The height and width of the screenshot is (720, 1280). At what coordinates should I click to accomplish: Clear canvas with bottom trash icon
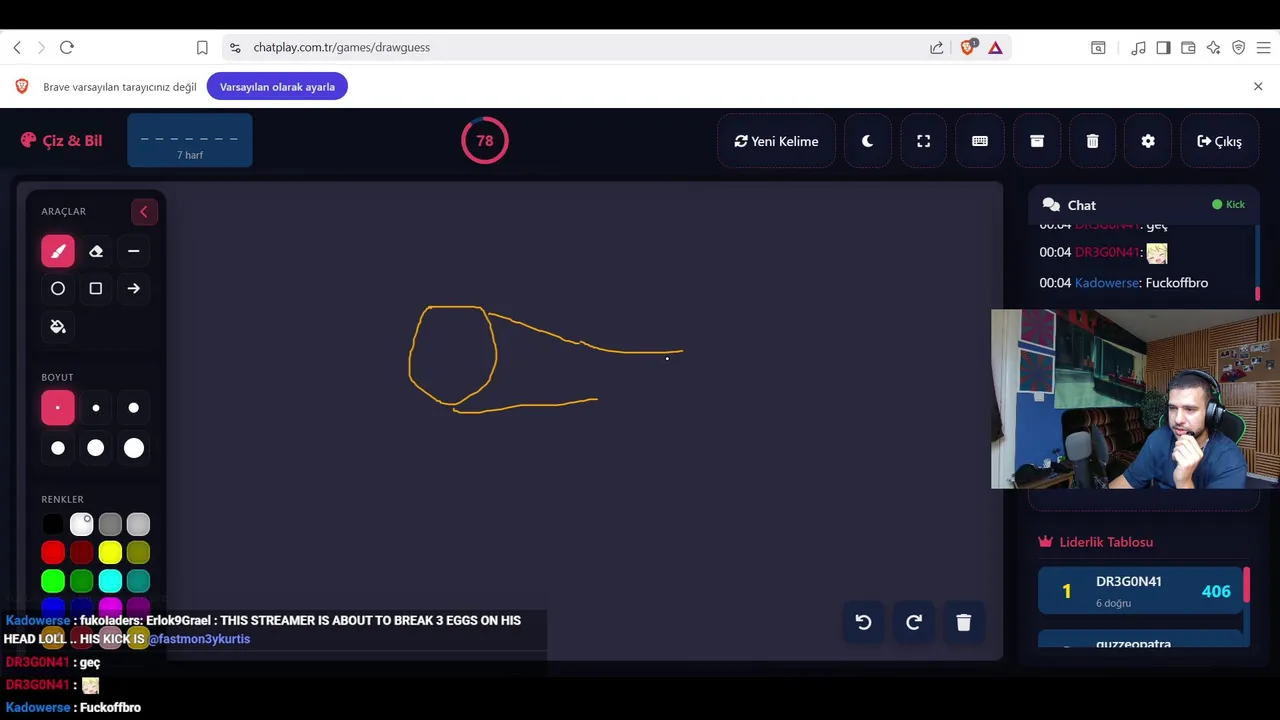click(963, 622)
